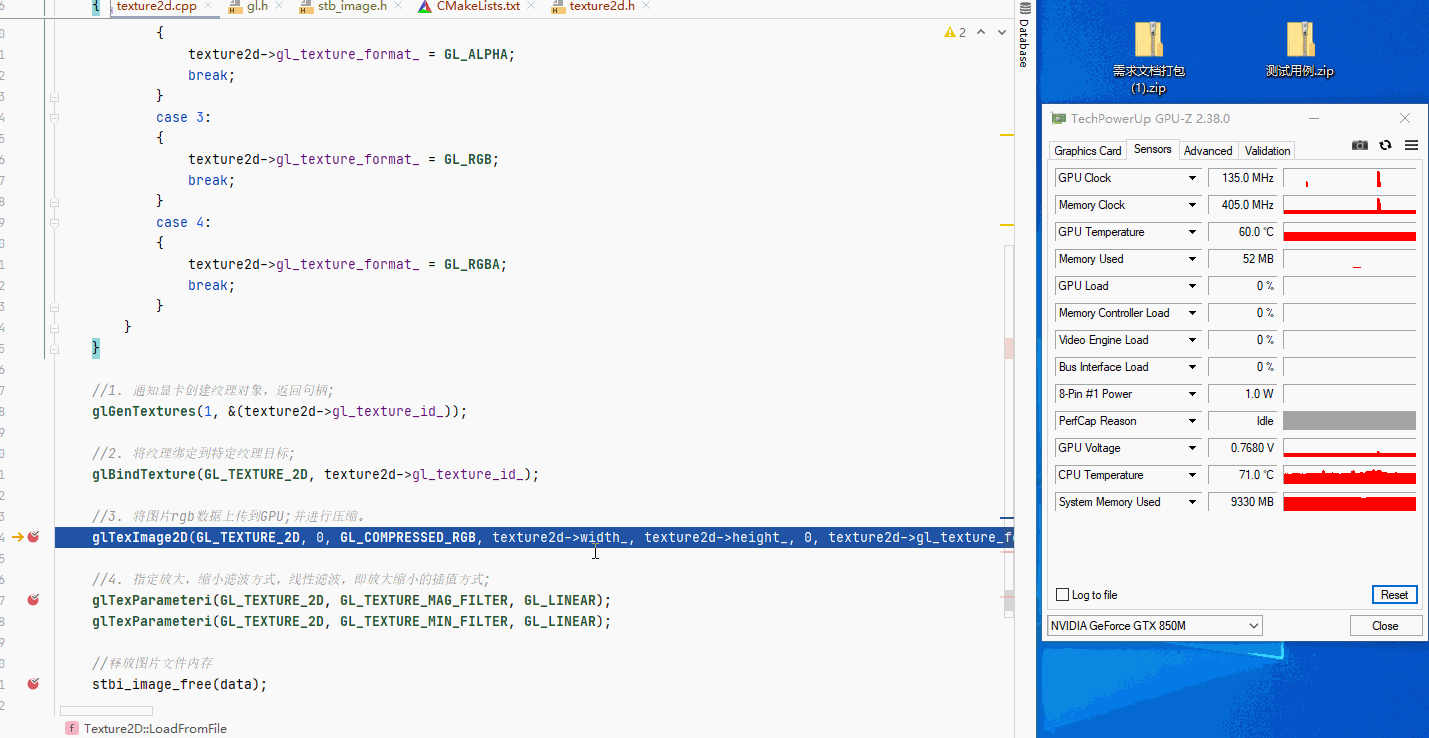Click the editor horizontal scrollbar
1429x738 pixels.
coord(120,711)
